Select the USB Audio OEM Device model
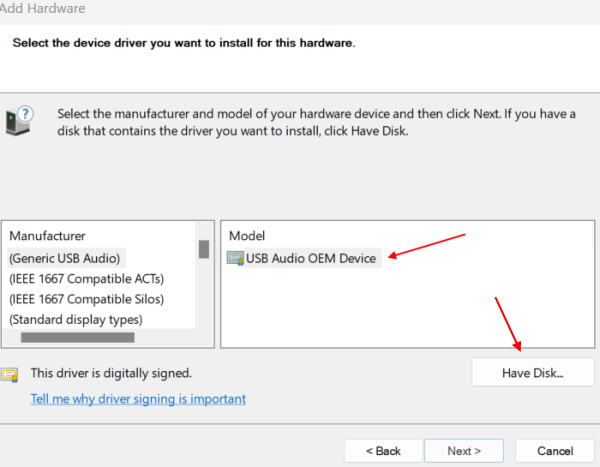Viewport: 600px width, 467px height. pyautogui.click(x=311, y=258)
